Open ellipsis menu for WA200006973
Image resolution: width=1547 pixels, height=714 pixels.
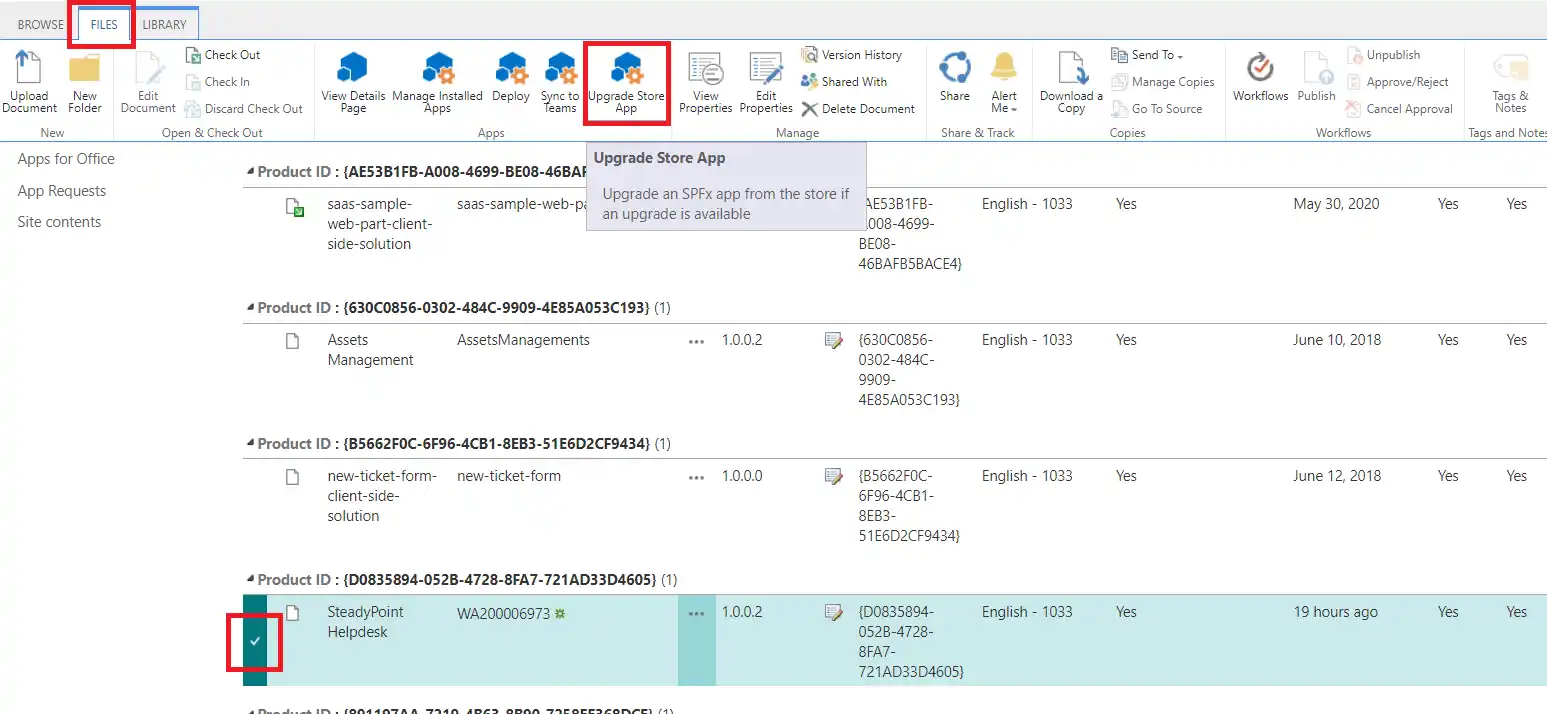click(x=696, y=613)
